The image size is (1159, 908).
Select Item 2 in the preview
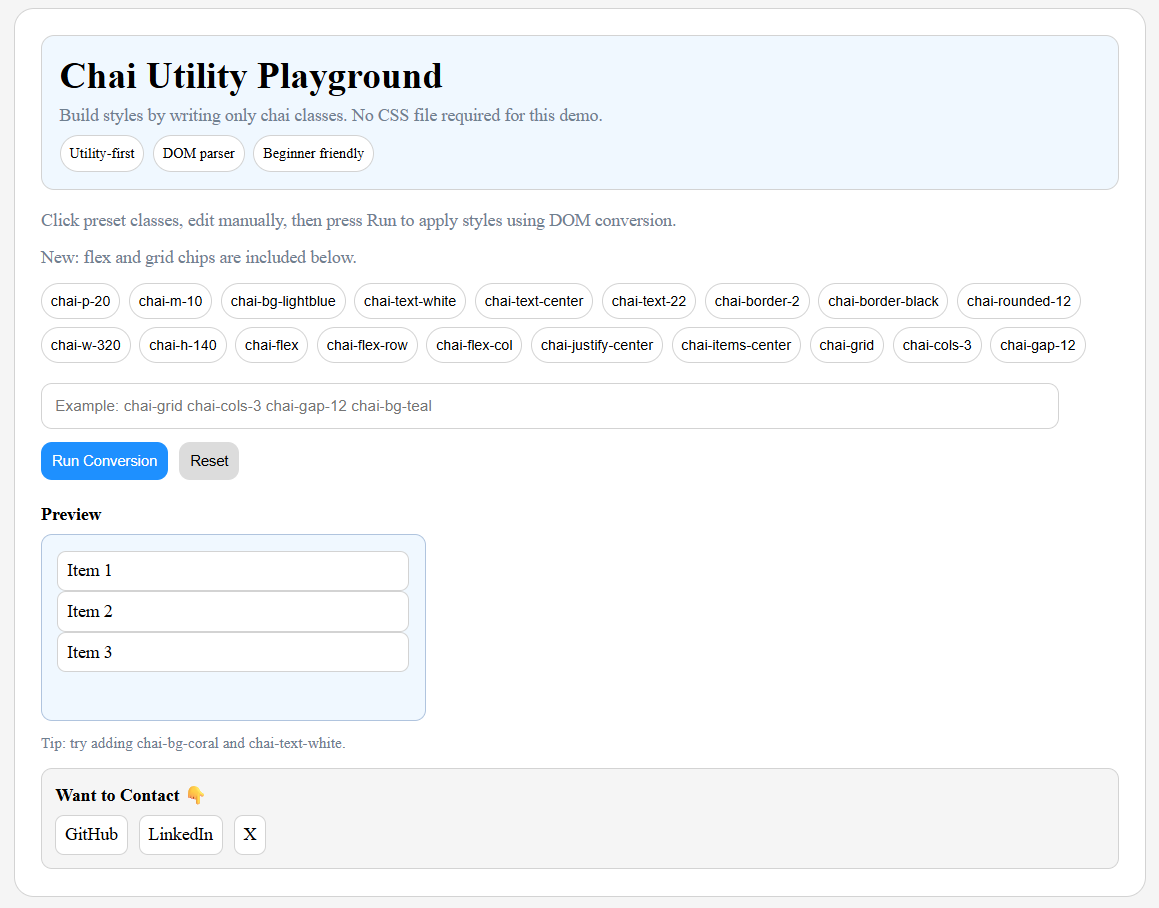coord(233,611)
